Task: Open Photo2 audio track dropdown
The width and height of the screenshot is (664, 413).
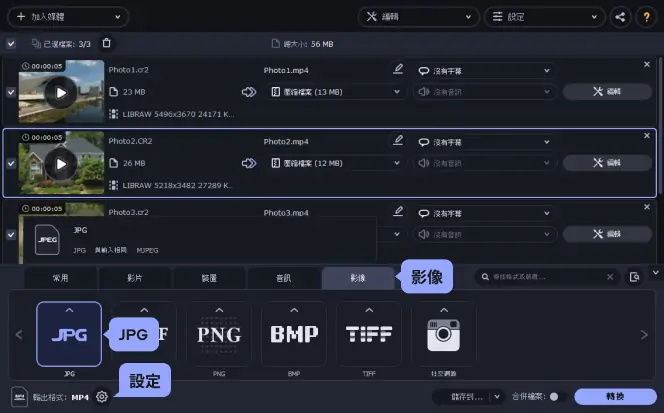Action: [484, 163]
